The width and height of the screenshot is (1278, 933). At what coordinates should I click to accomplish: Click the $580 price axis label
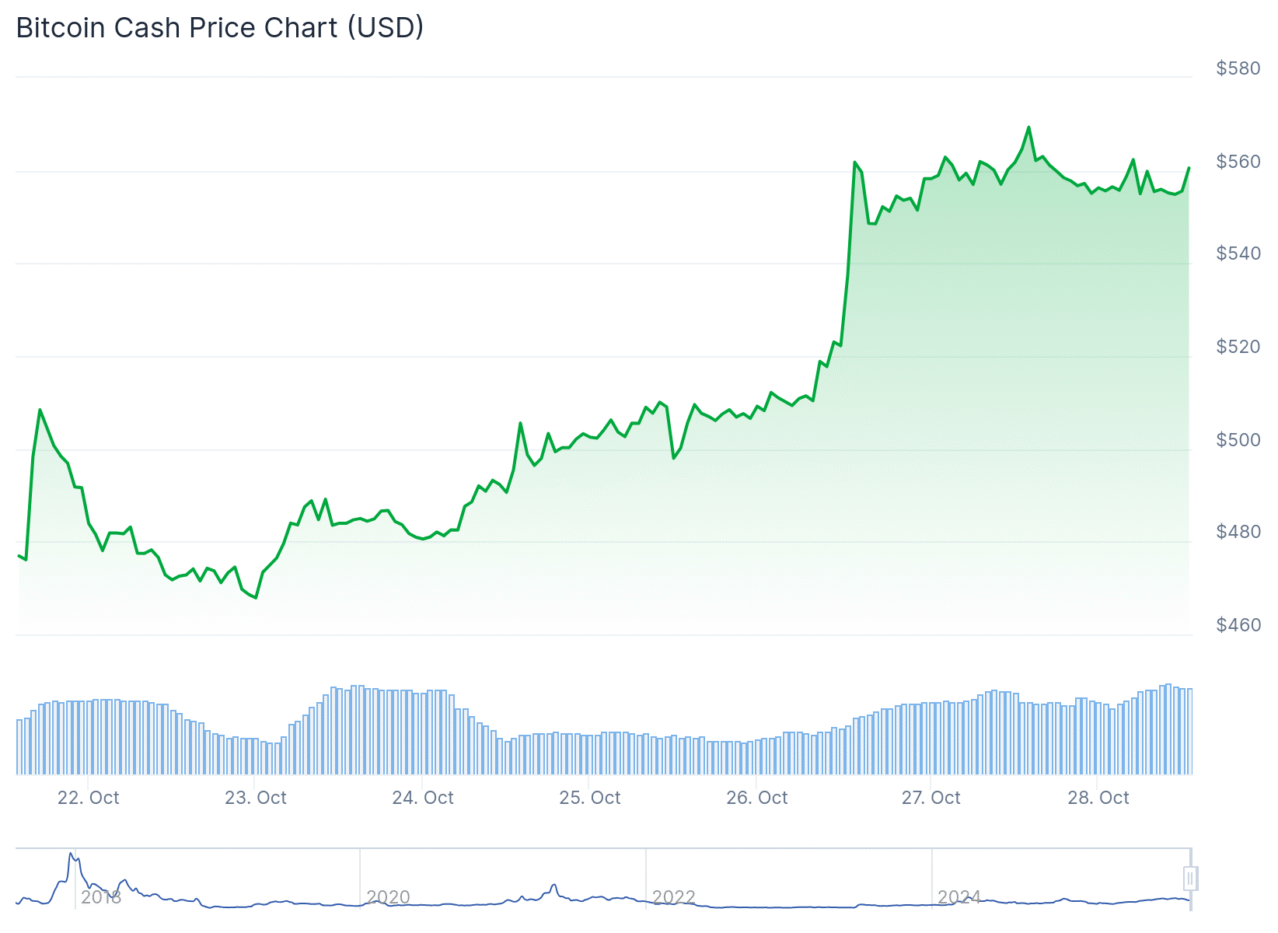(1238, 69)
